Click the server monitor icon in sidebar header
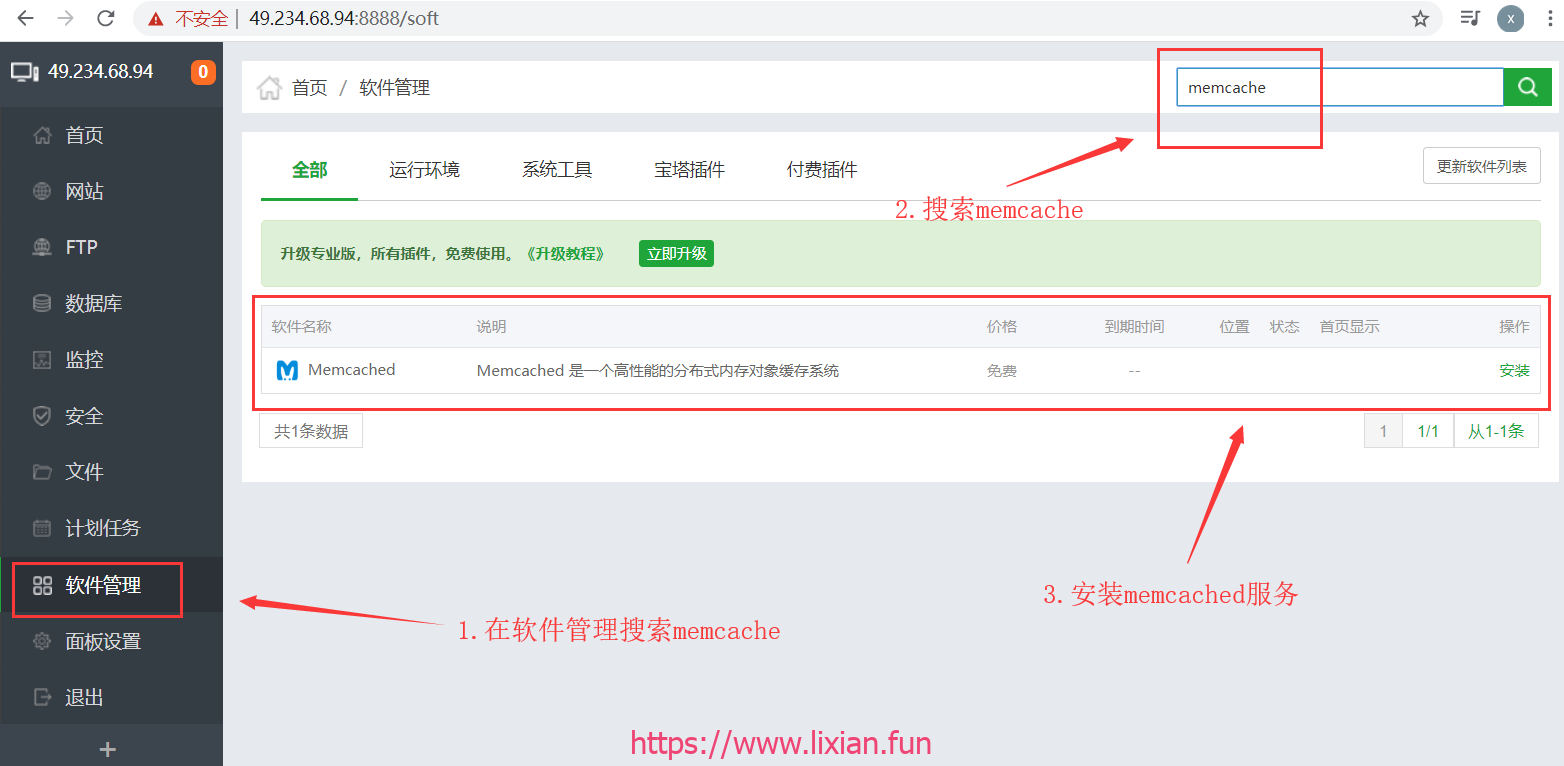 [25, 72]
